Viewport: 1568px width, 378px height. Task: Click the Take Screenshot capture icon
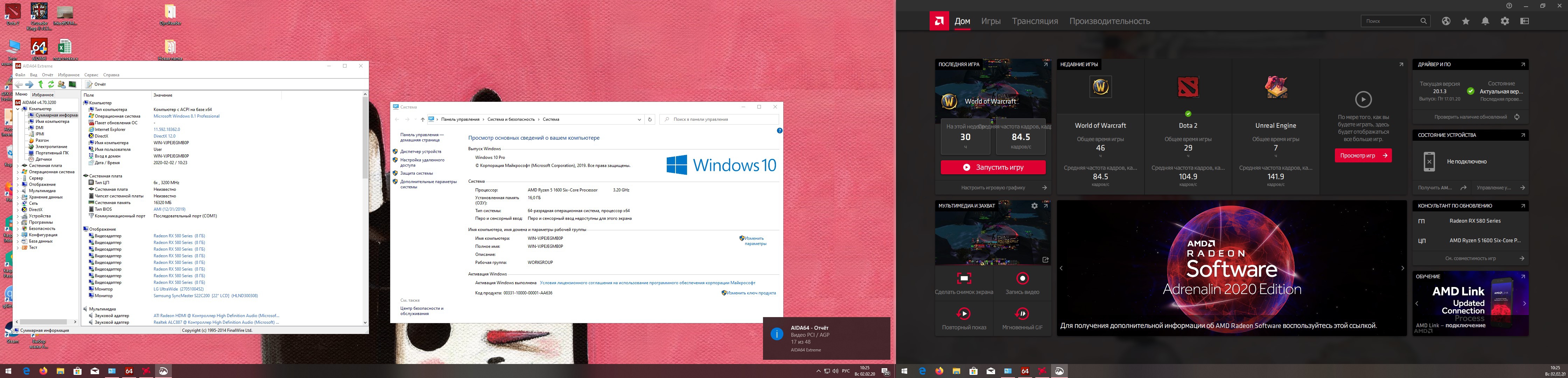coord(964,278)
